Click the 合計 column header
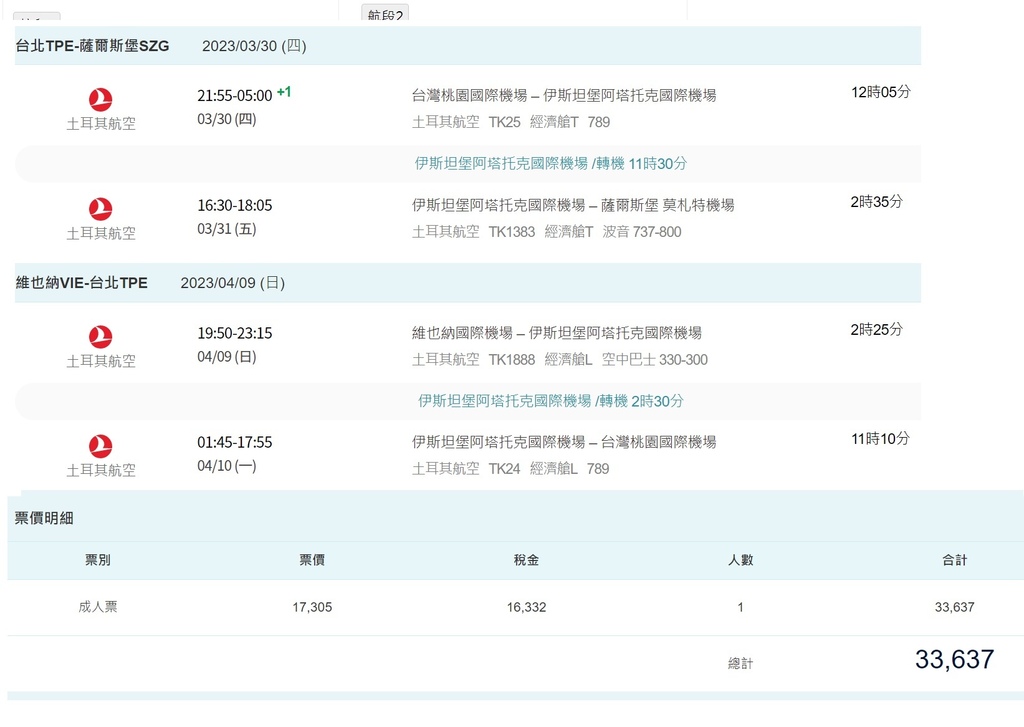 click(954, 560)
